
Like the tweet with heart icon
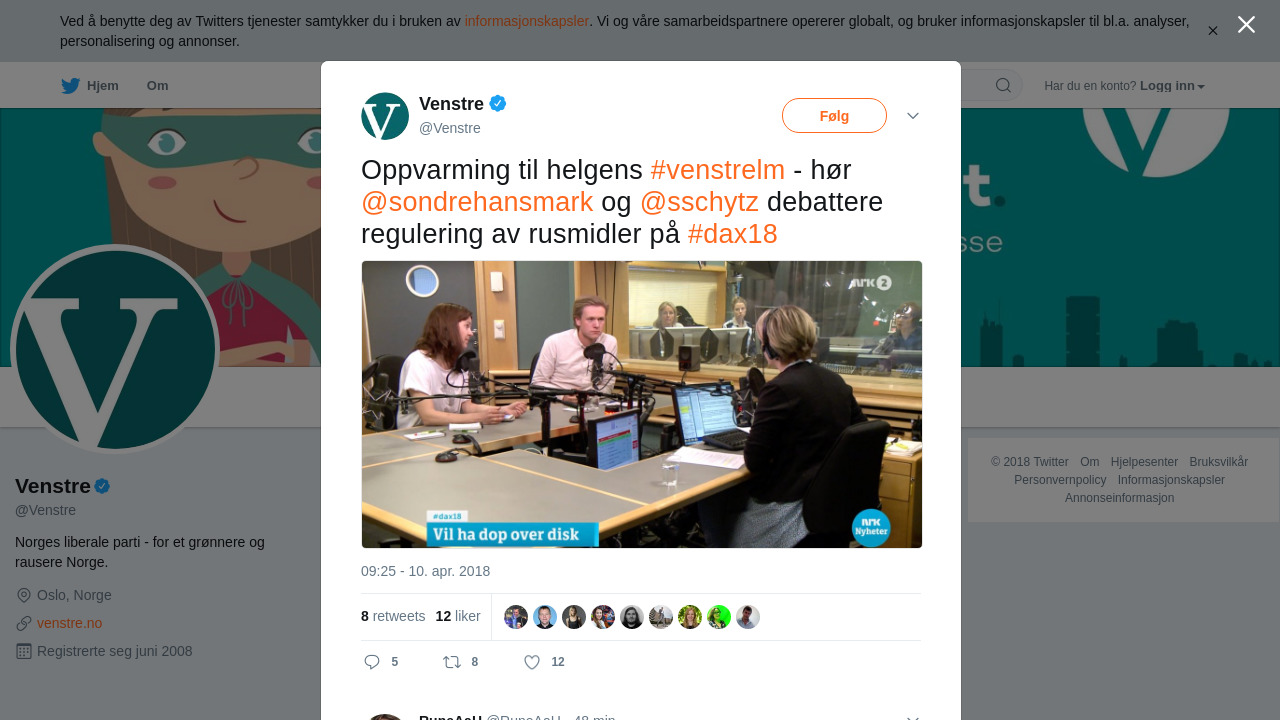[x=543, y=662]
